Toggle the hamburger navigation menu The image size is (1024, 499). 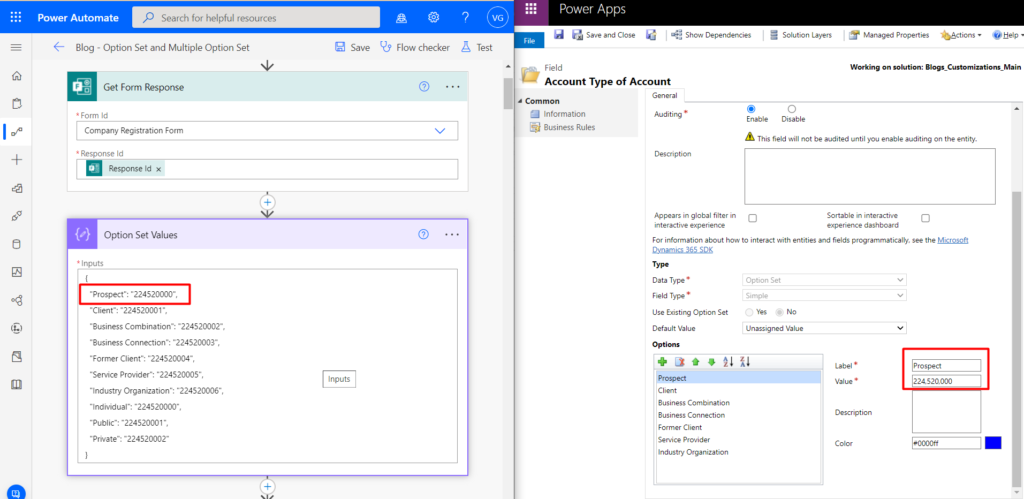(x=17, y=48)
